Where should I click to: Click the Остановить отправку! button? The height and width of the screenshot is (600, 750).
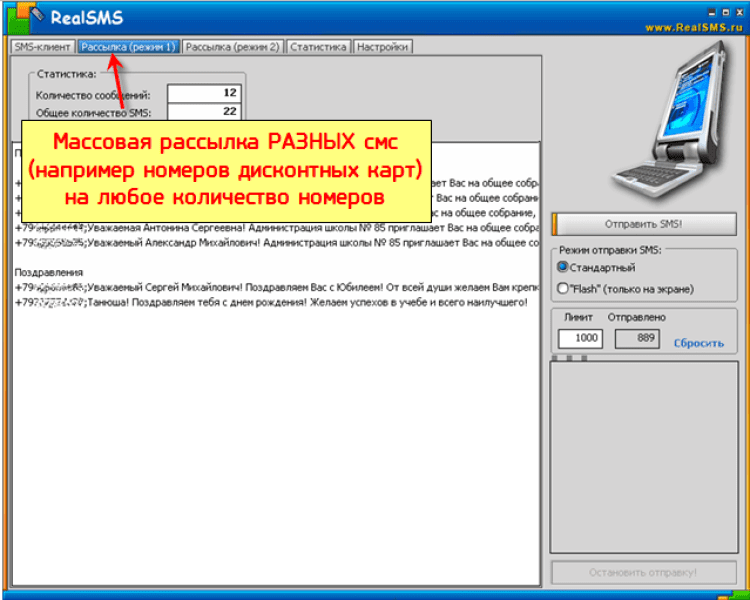644,572
